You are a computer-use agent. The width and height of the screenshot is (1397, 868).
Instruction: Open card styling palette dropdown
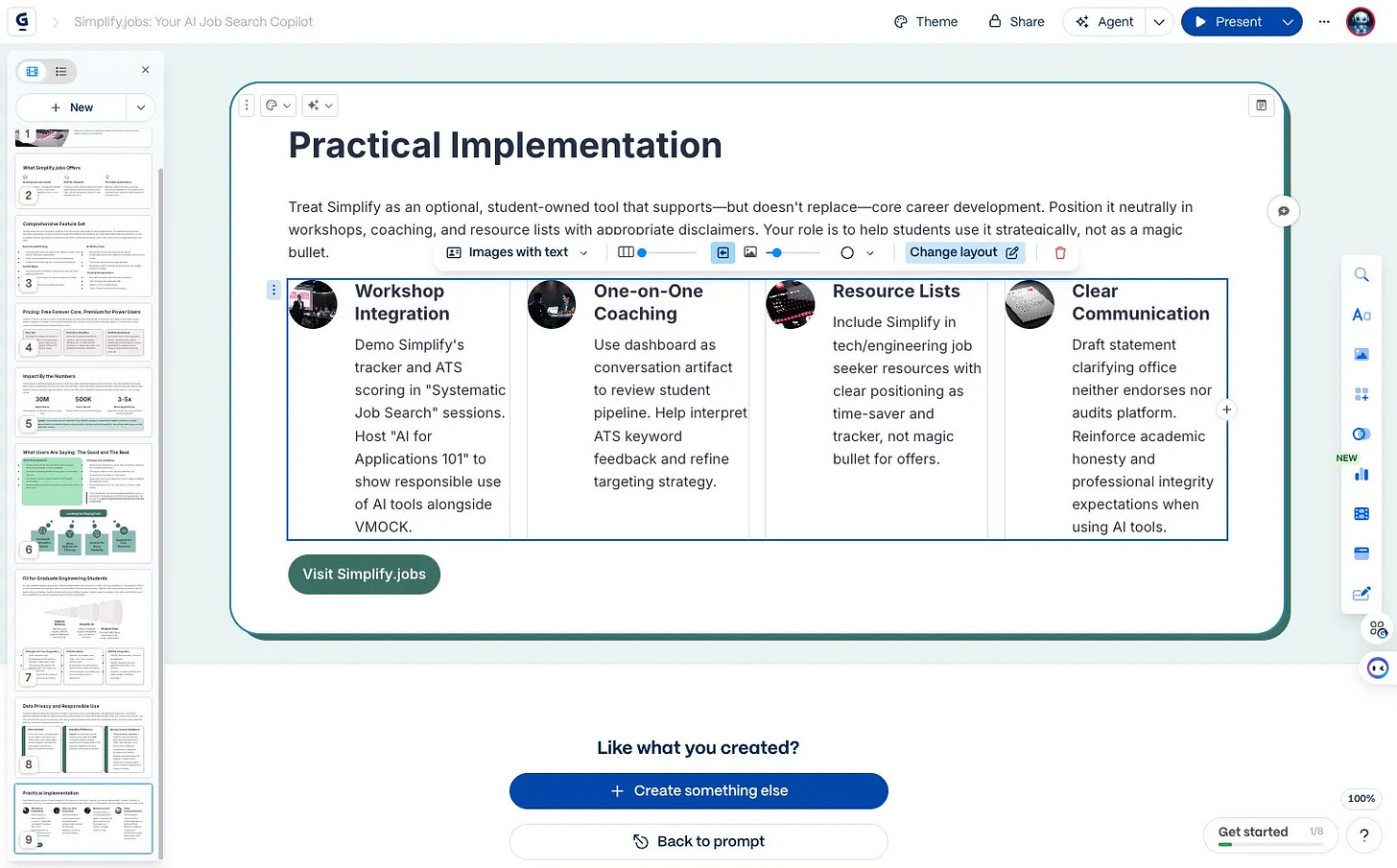278,106
